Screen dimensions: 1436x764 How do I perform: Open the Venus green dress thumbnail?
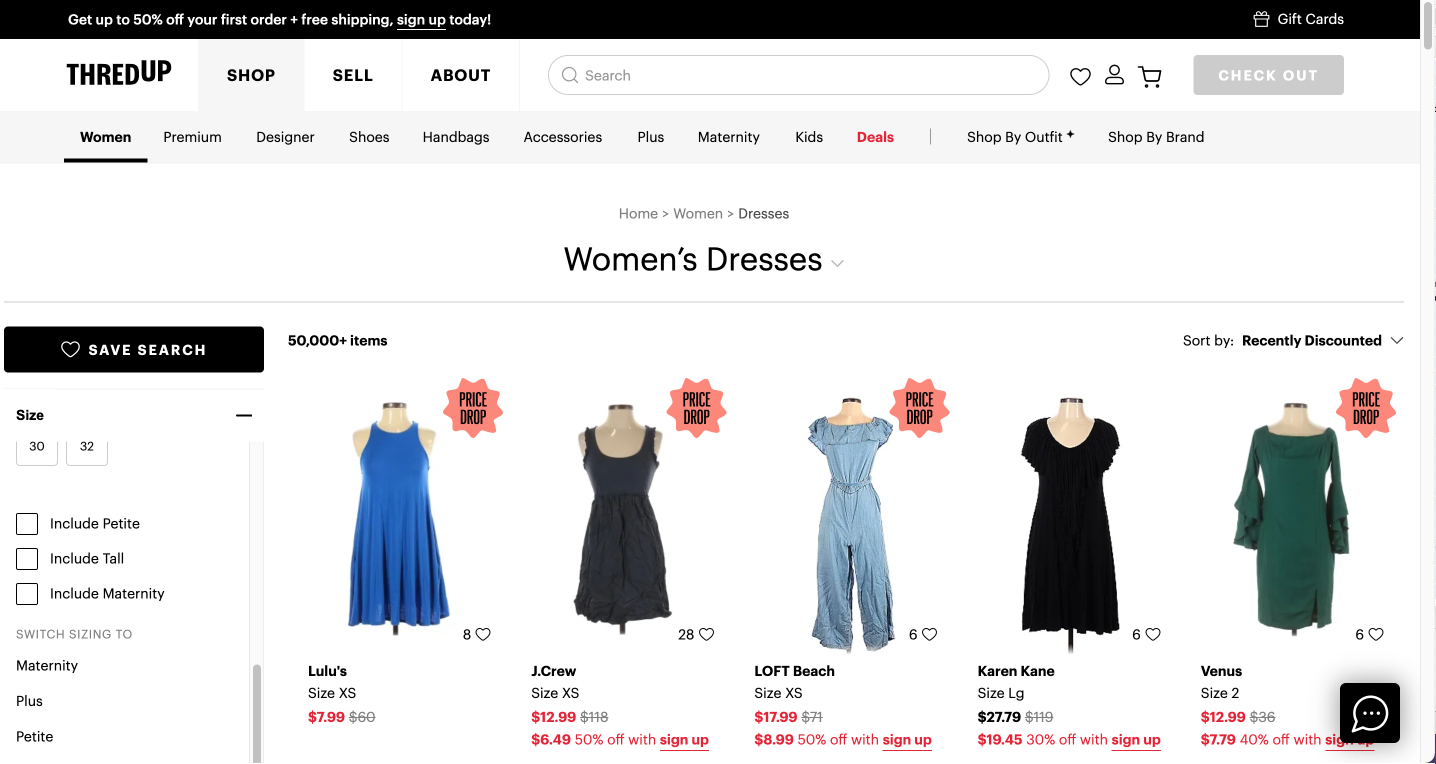1291,515
